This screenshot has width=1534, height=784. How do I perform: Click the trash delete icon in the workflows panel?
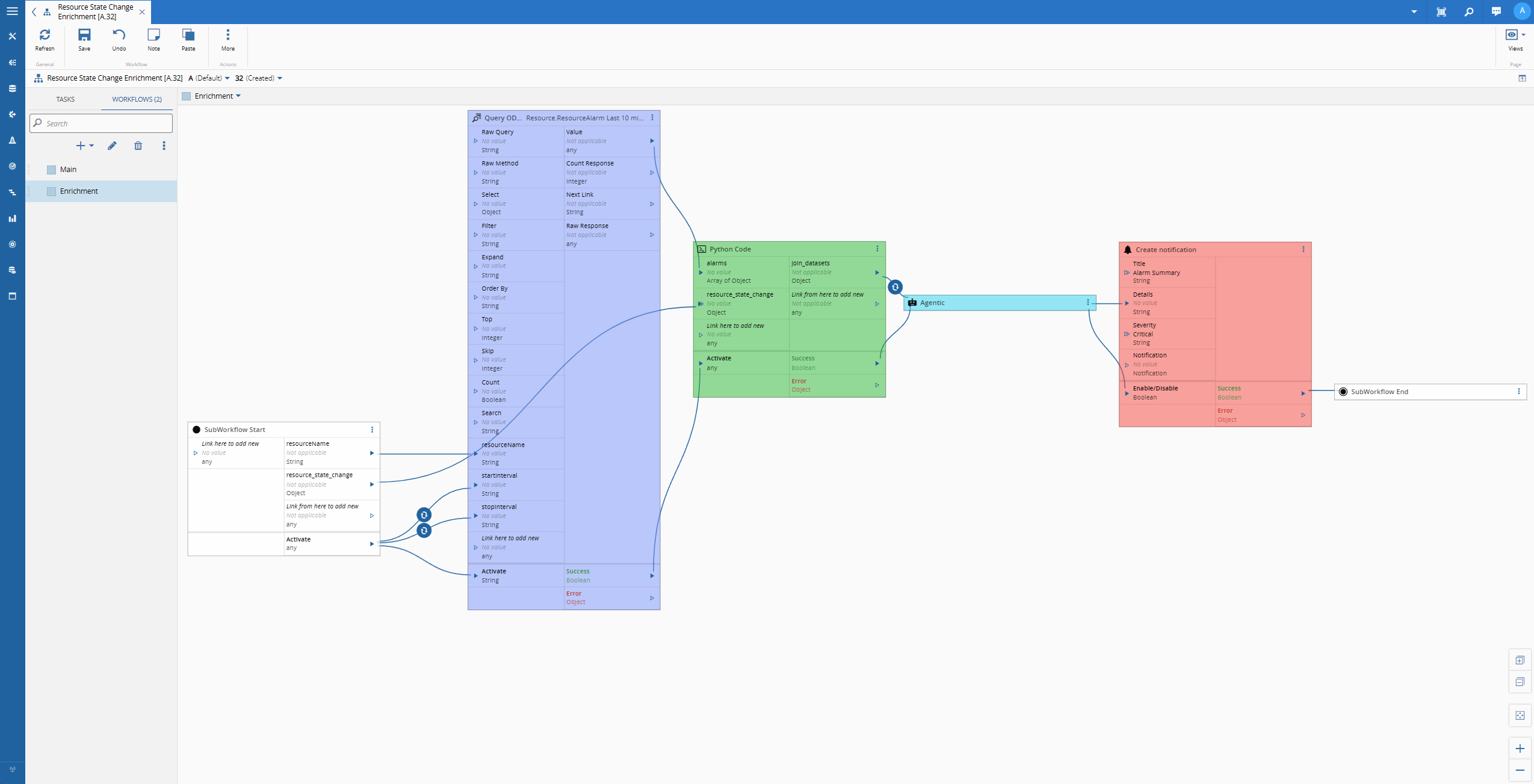tap(138, 146)
